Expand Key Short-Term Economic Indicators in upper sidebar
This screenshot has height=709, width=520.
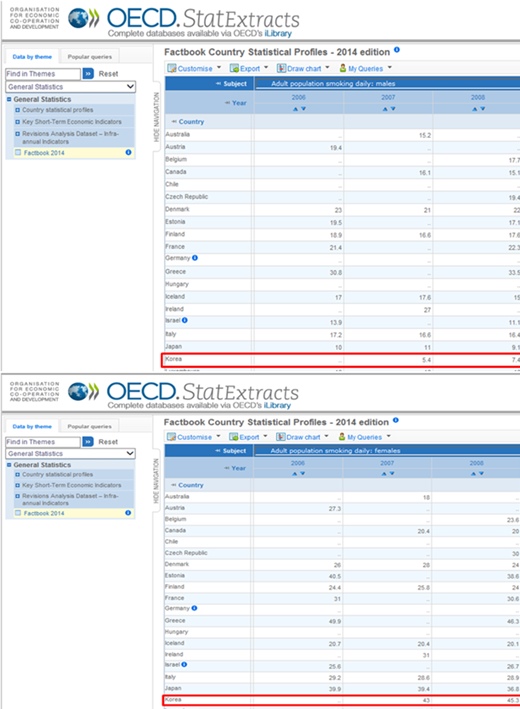tap(18, 122)
